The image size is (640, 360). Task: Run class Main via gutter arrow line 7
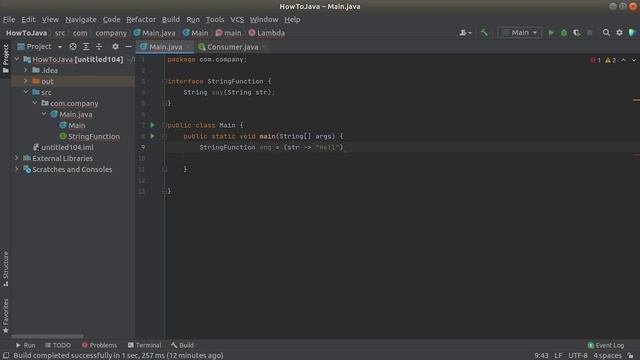152,125
